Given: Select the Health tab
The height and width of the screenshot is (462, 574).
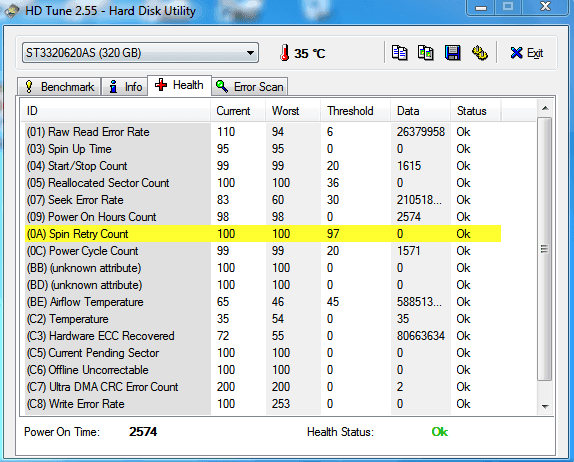Looking at the screenshot, I should tap(179, 85).
